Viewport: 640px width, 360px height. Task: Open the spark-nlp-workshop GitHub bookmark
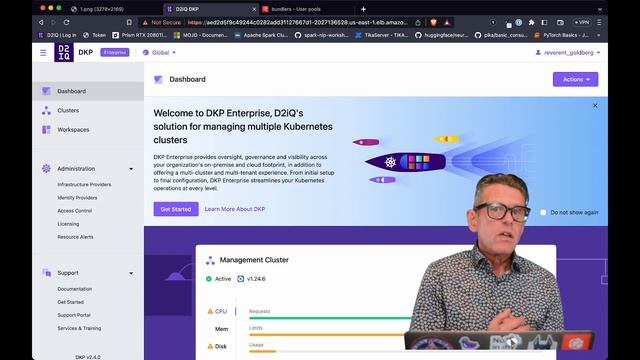(322, 35)
